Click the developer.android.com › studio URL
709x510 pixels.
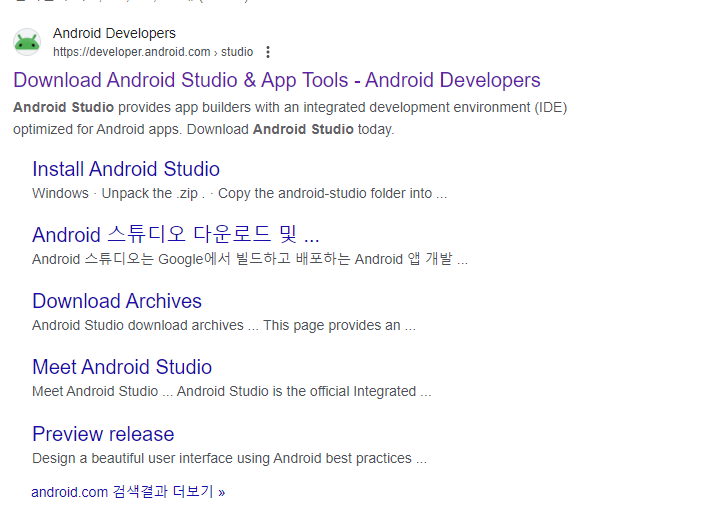(x=153, y=52)
